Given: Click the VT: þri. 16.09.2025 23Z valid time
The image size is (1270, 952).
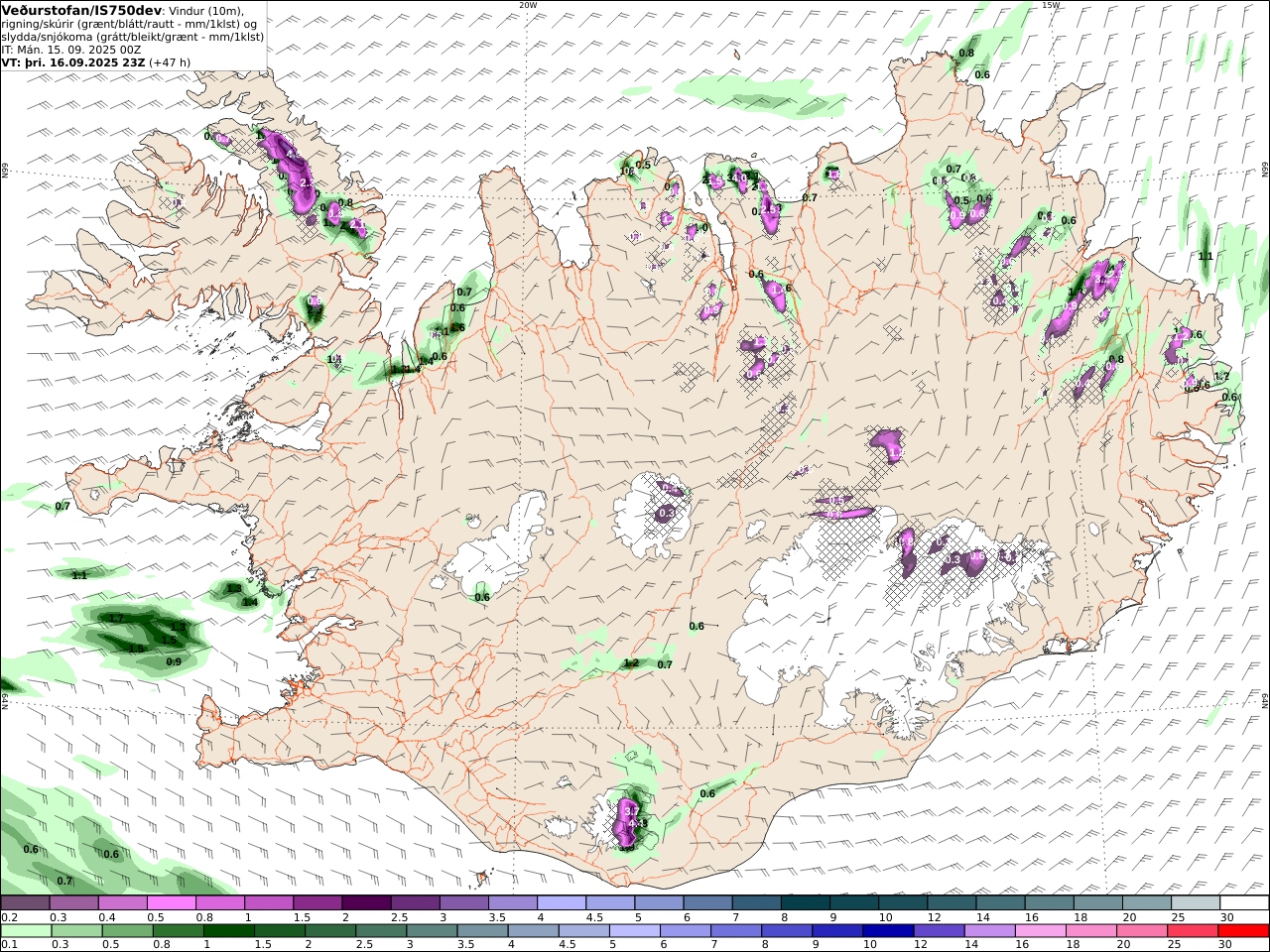Looking at the screenshot, I should (x=73, y=61).
